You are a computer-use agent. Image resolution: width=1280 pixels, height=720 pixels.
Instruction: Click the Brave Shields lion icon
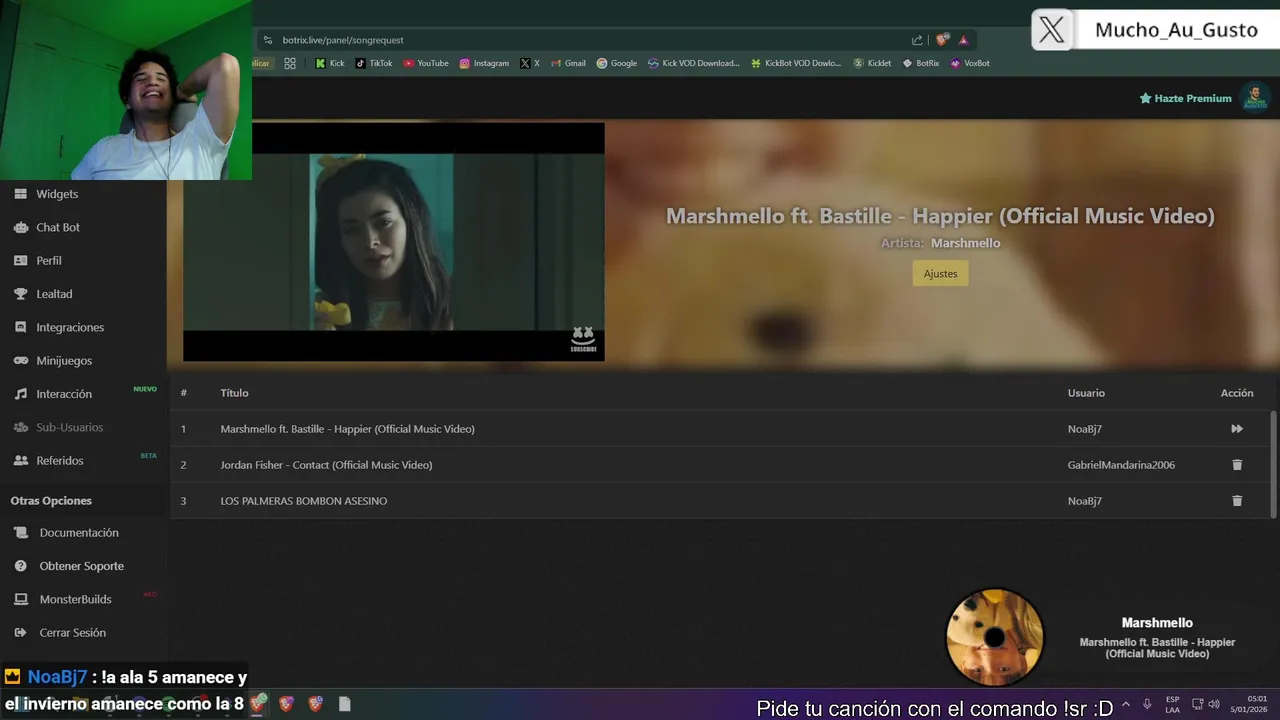pos(942,40)
